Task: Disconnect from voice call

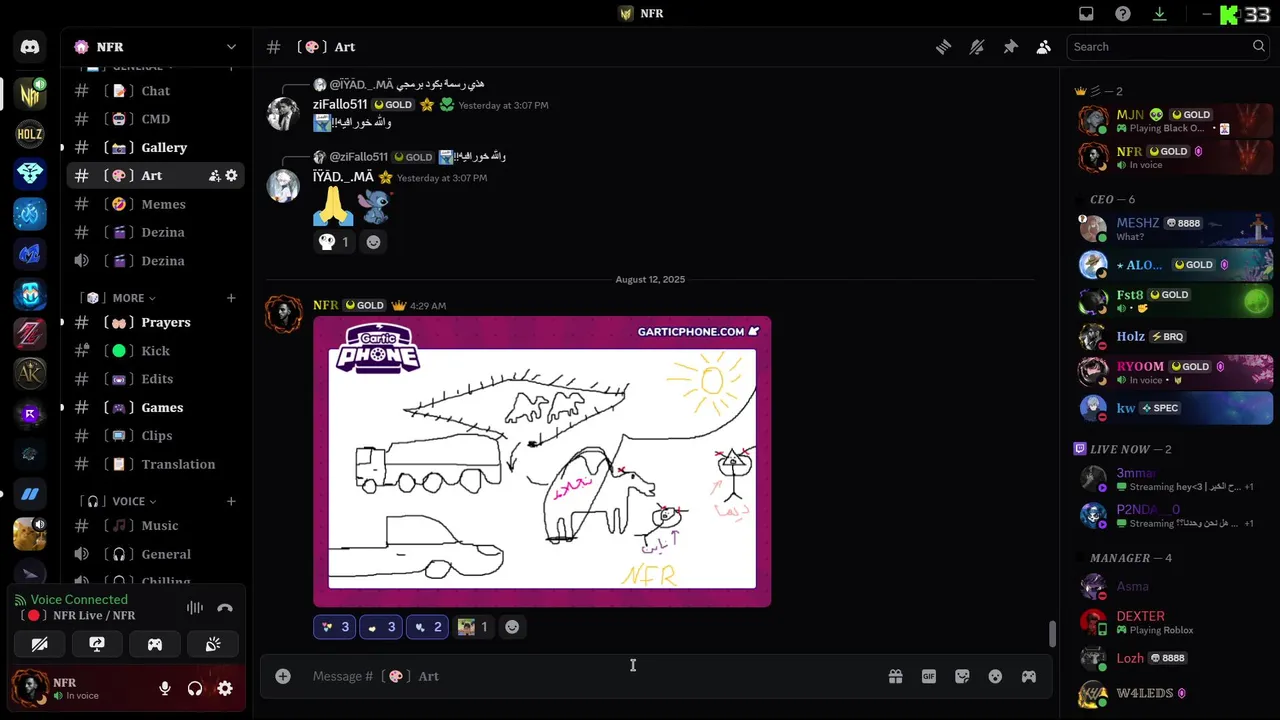Action: [225, 607]
